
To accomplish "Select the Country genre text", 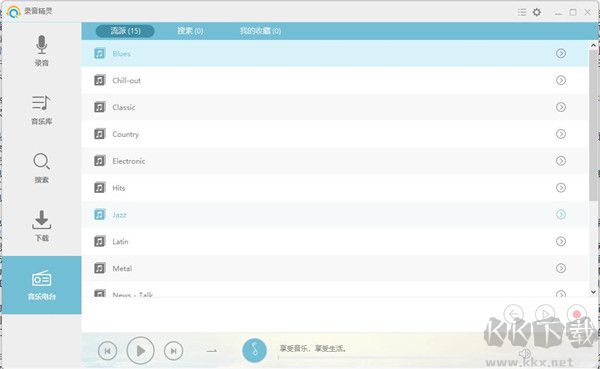I will click(126, 134).
